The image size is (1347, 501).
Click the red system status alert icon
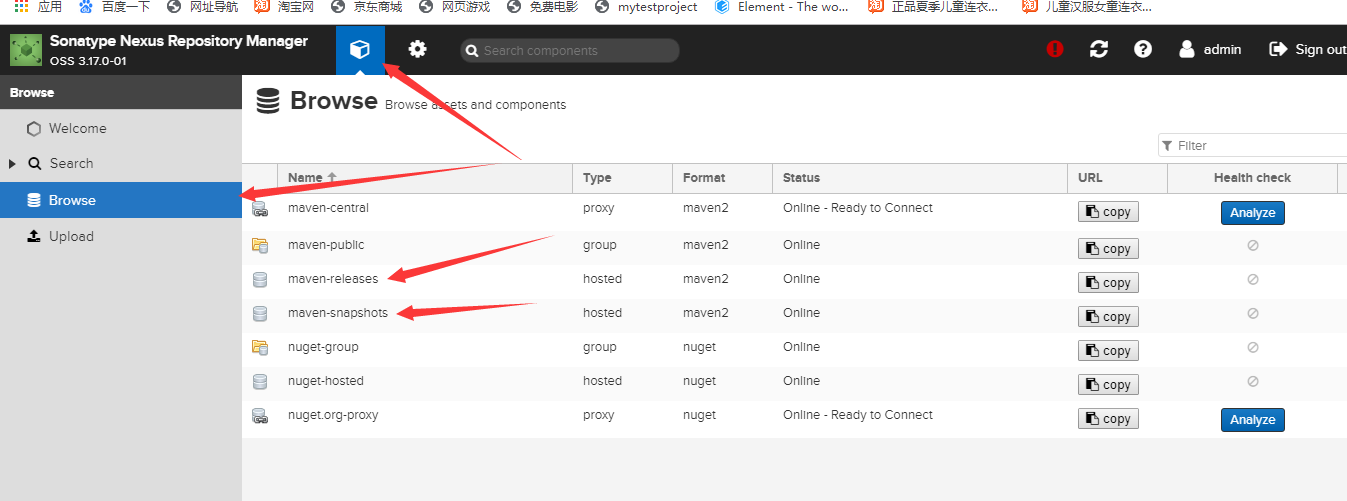[x=1055, y=49]
